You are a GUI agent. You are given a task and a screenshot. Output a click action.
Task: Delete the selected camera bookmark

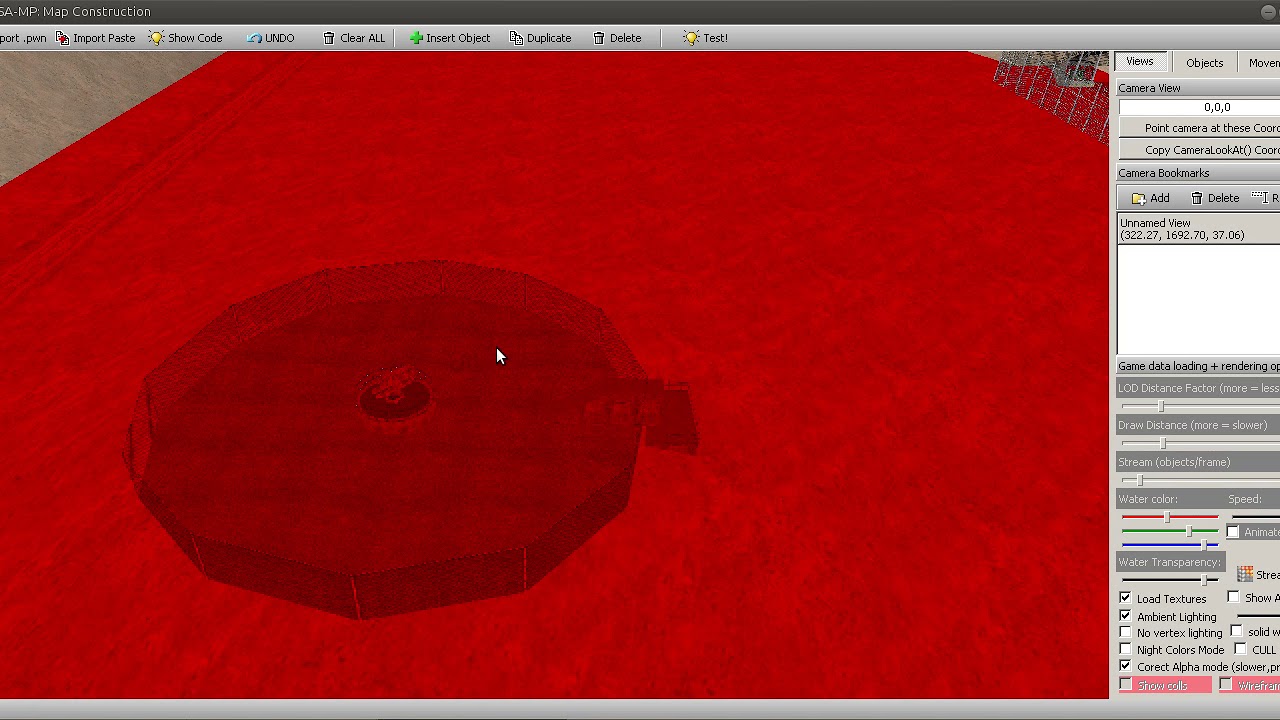click(1215, 198)
